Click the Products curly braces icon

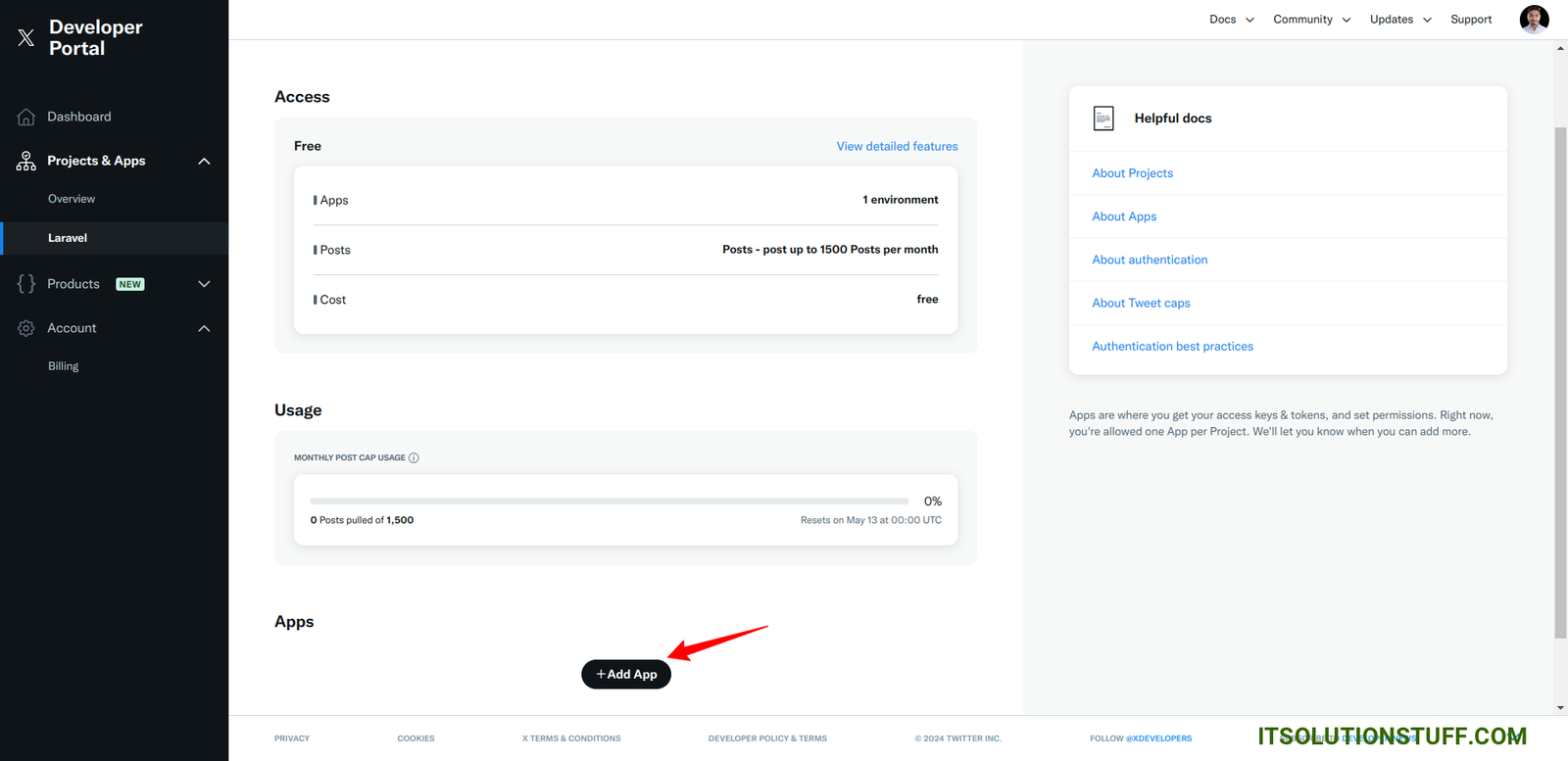pos(26,284)
